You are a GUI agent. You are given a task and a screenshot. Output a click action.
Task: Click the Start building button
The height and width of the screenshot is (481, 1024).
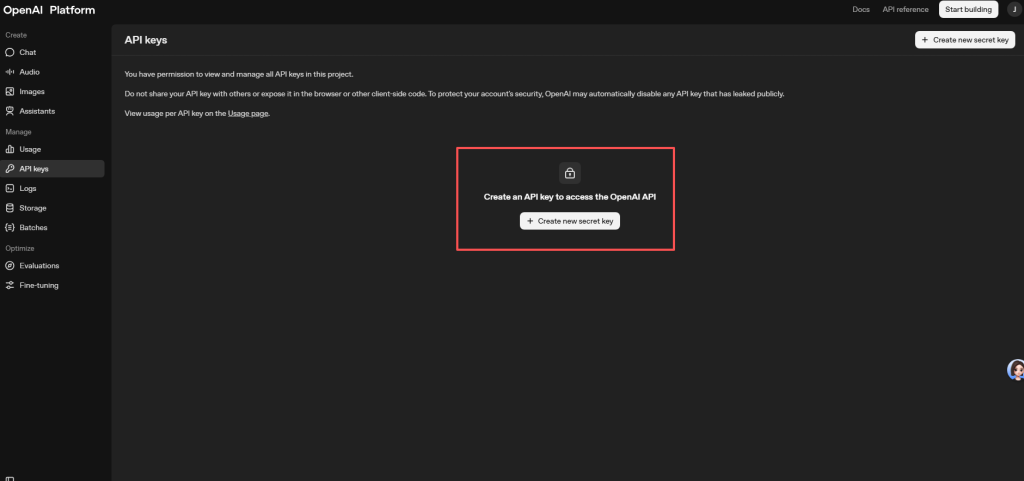pyautogui.click(x=967, y=9)
